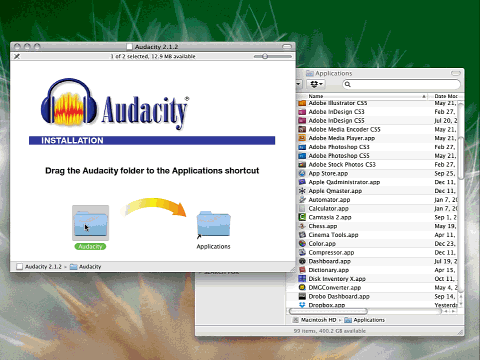The image size is (480, 360).
Task: Click the customize toolbar icon in Audacity window
Action: click(17, 56)
